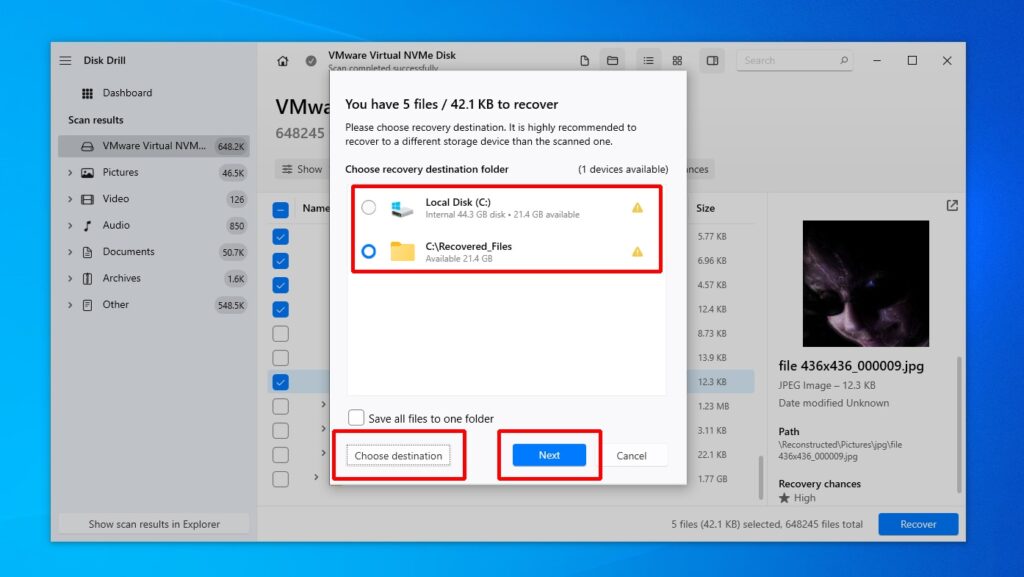Click the Next button
The width and height of the screenshot is (1024, 577).
point(548,454)
